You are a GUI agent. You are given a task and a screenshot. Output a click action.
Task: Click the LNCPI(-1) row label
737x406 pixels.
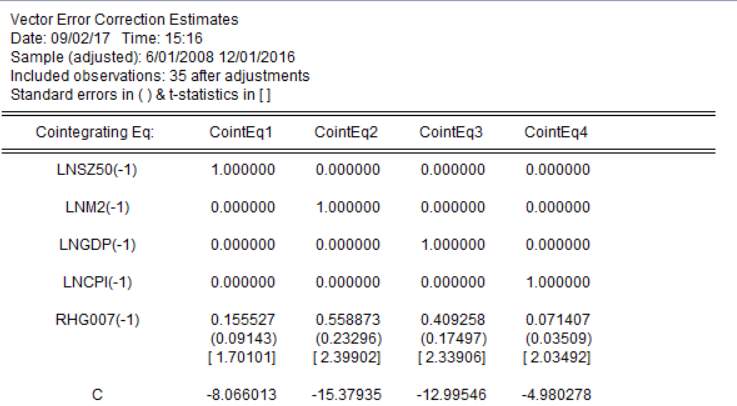97,282
